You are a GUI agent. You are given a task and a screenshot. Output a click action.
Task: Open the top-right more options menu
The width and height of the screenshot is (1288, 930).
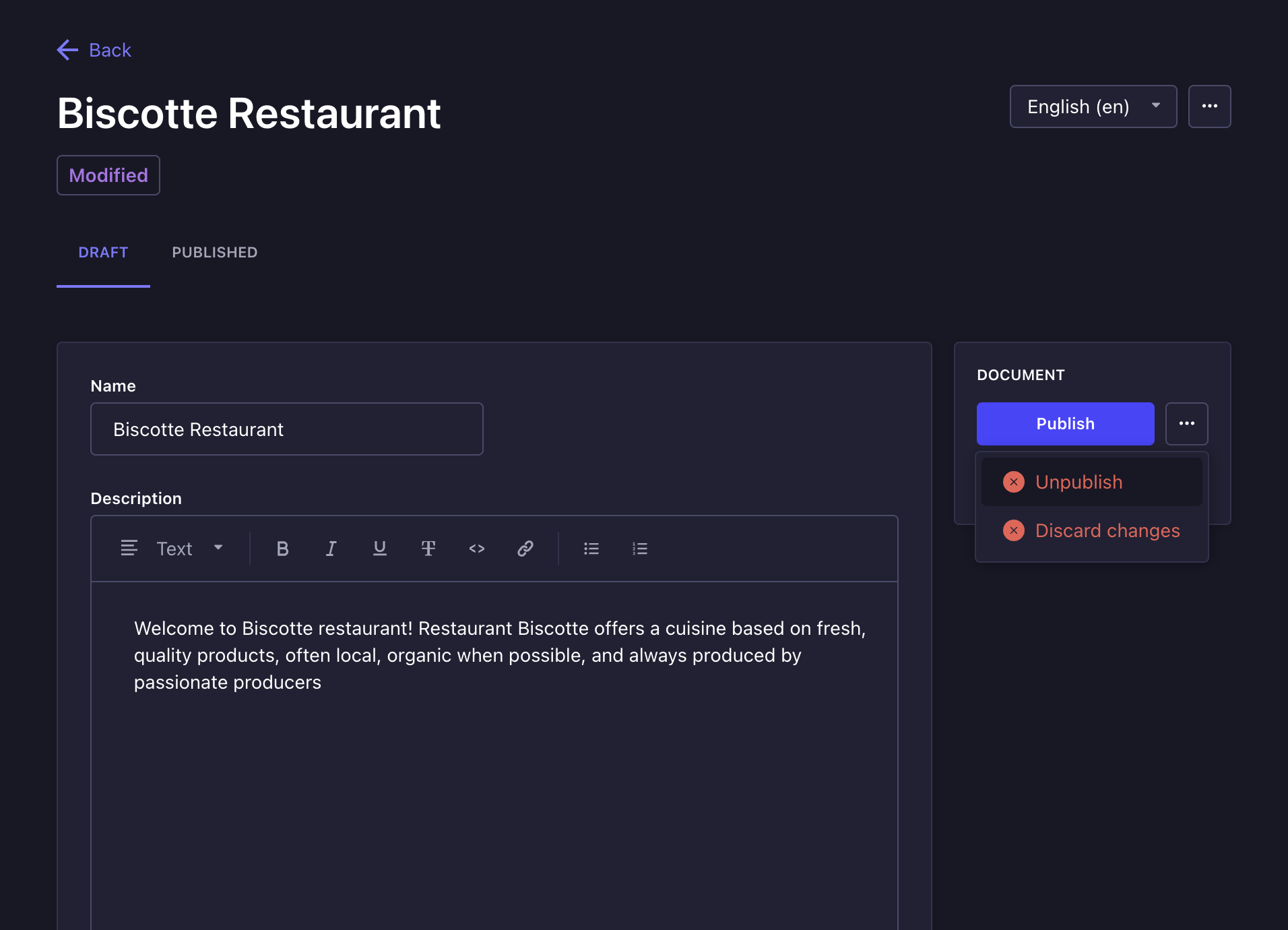click(x=1209, y=106)
